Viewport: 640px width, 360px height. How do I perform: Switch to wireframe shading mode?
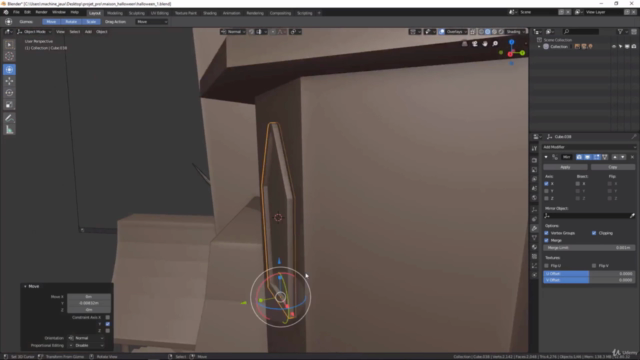481,32
